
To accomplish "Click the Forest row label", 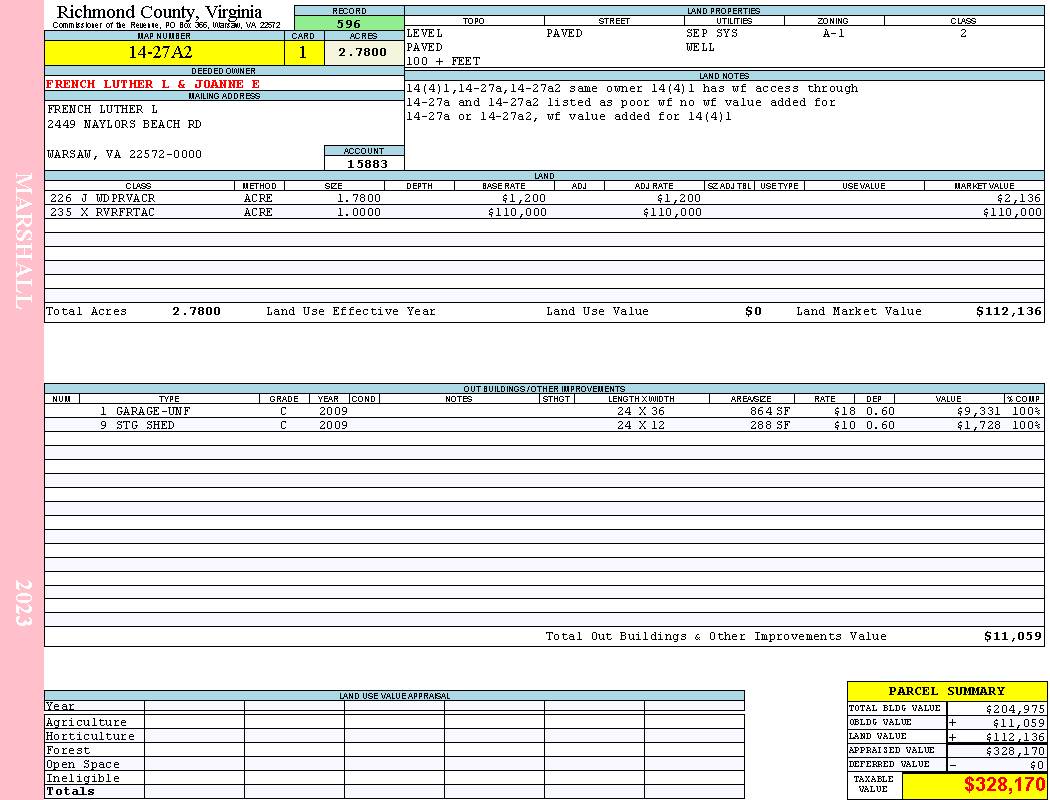I will pyautogui.click(x=68, y=750).
